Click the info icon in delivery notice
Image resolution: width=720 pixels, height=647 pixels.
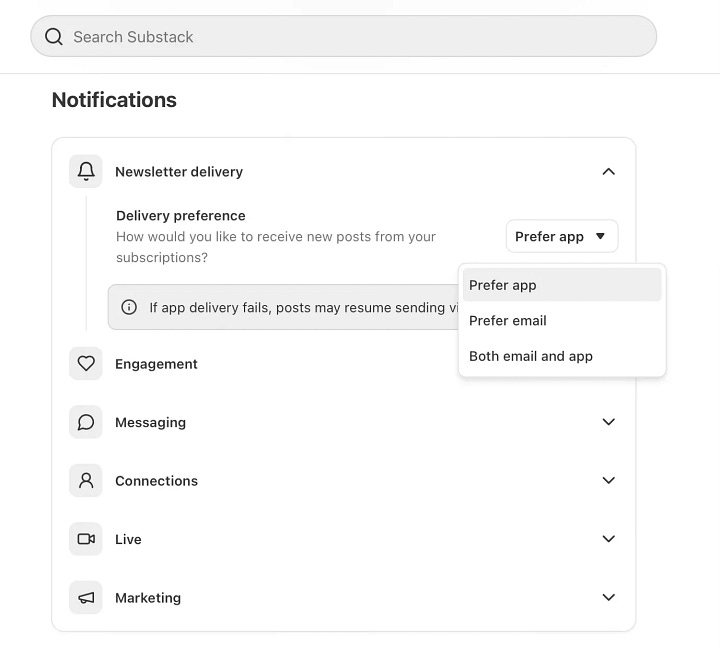(x=129, y=307)
